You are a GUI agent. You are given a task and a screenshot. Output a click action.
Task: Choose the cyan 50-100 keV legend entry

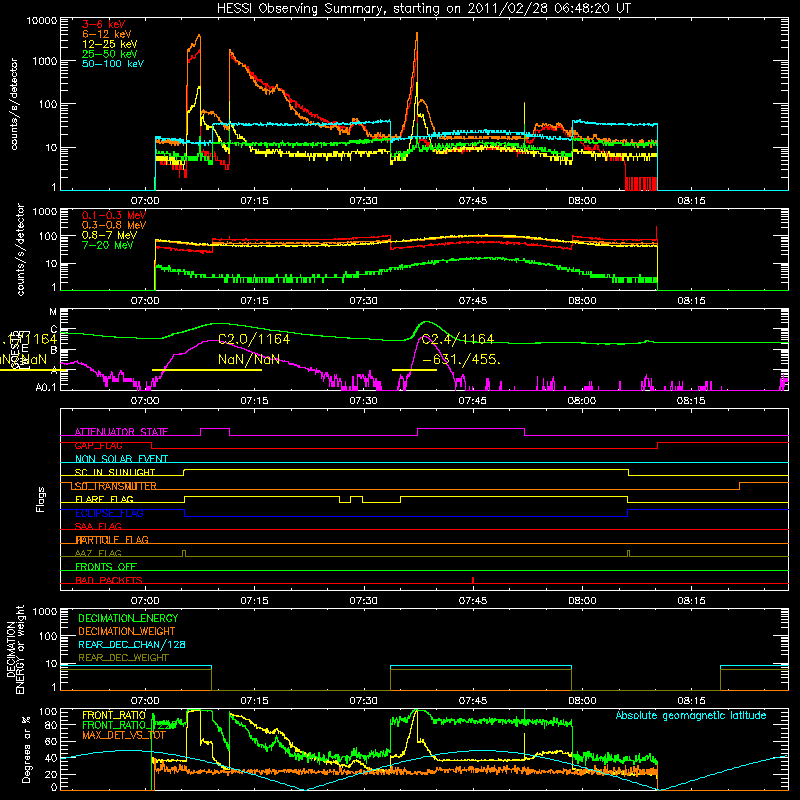click(112, 63)
